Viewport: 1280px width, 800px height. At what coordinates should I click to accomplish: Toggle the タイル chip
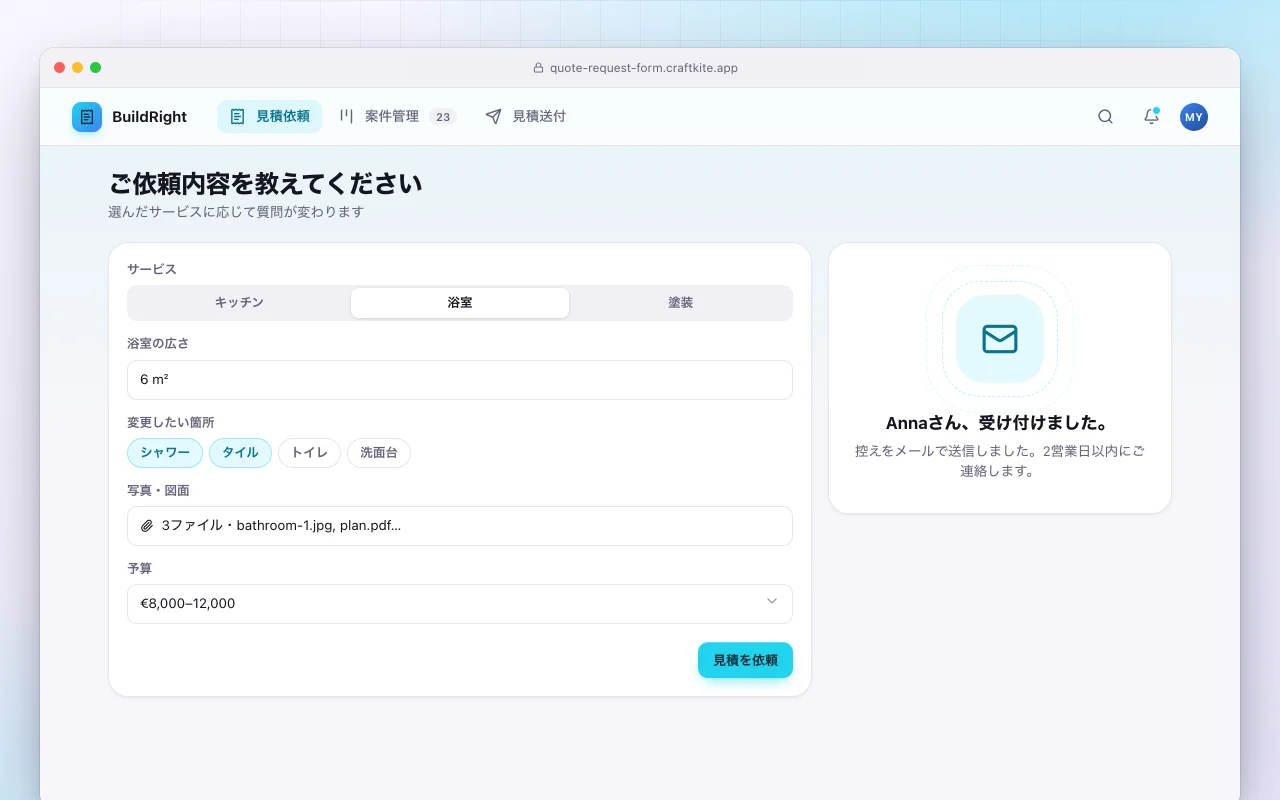click(x=240, y=453)
